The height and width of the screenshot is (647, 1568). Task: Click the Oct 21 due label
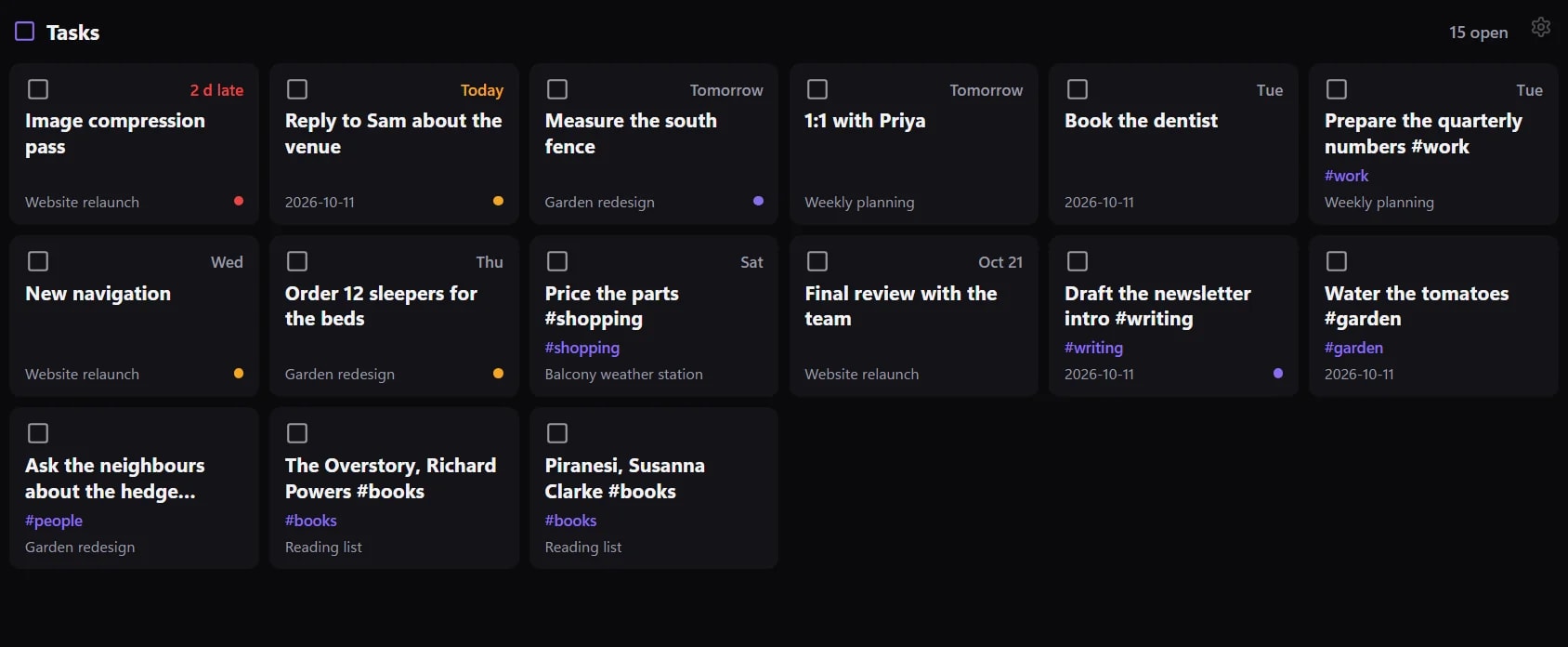click(1000, 262)
